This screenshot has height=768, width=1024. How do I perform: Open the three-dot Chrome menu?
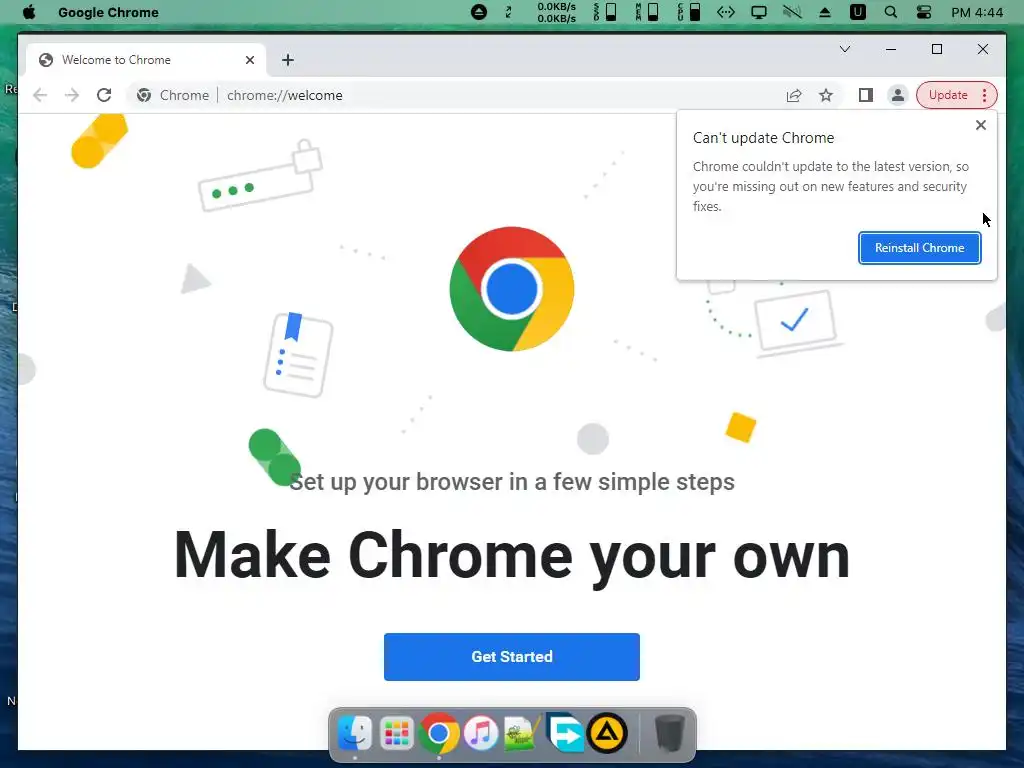pos(985,95)
